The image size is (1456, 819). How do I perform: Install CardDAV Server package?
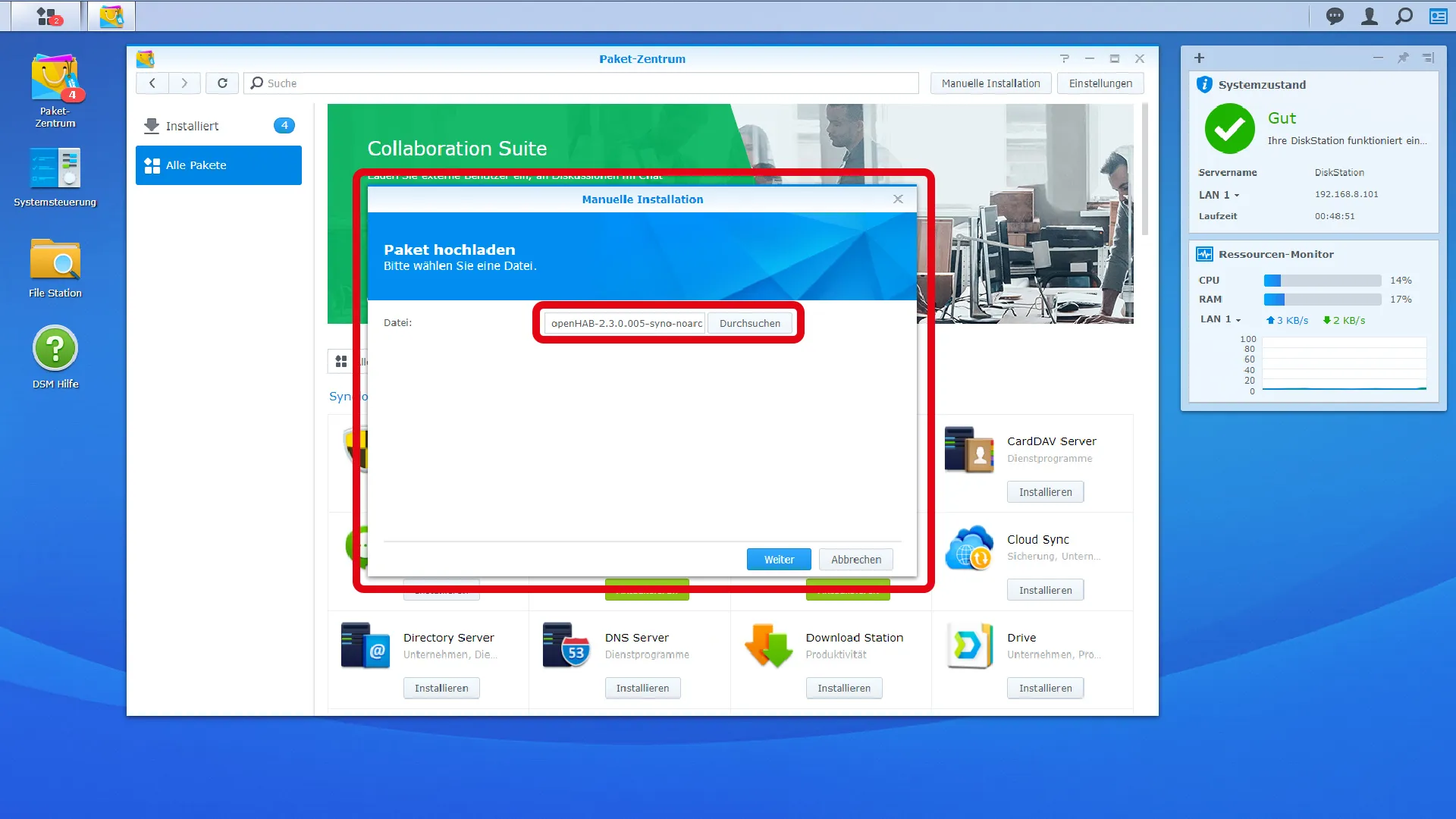(1045, 492)
